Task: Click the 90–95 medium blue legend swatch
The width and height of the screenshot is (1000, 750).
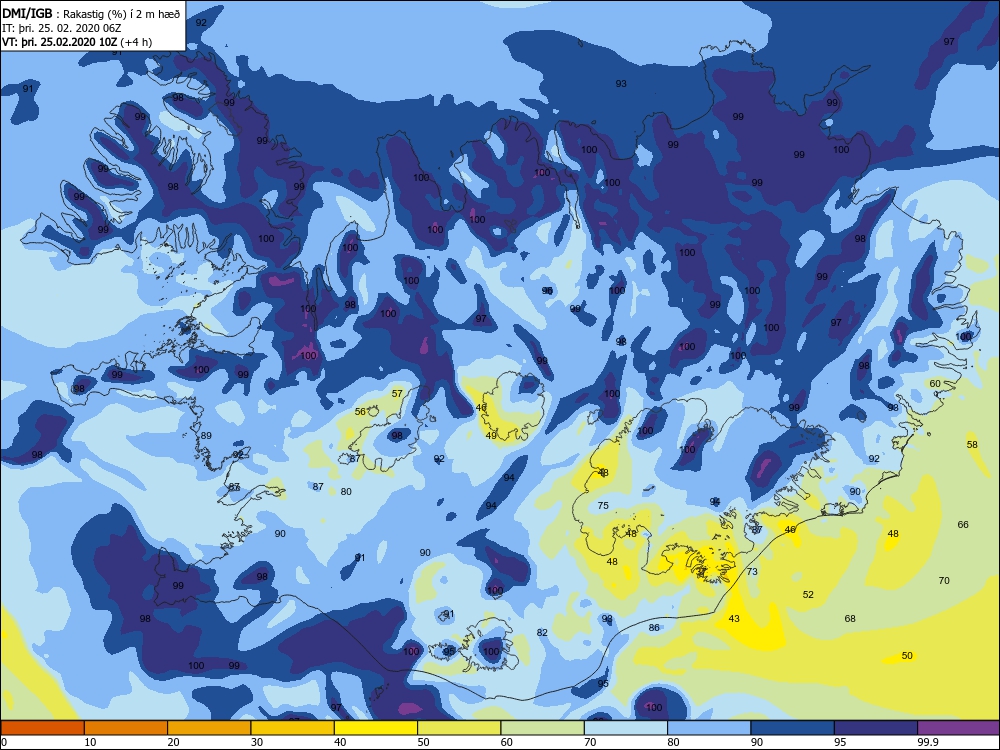Action: point(793,728)
